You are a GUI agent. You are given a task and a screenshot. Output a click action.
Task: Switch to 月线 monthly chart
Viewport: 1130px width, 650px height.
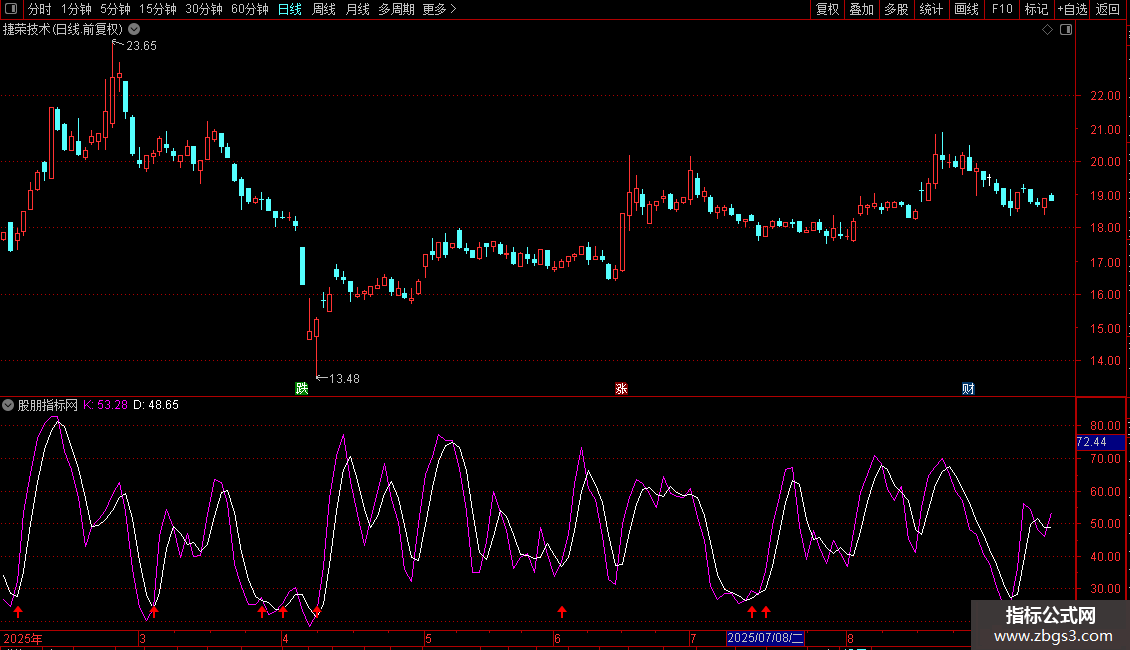357,9
